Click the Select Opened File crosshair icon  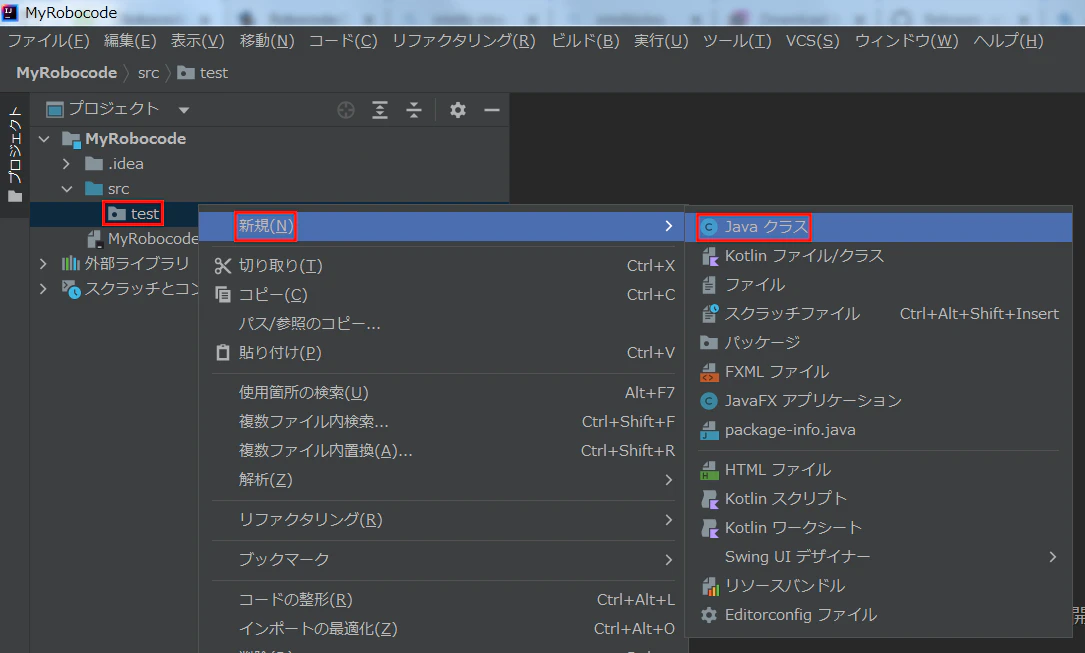[x=345, y=109]
